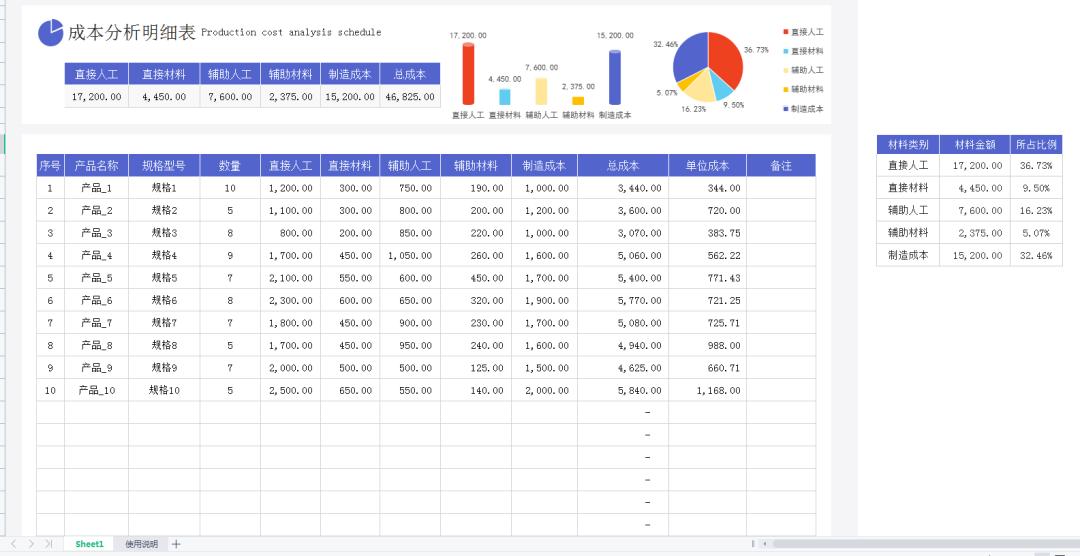Switch to the 使用说明 sheet tab

click(141, 544)
